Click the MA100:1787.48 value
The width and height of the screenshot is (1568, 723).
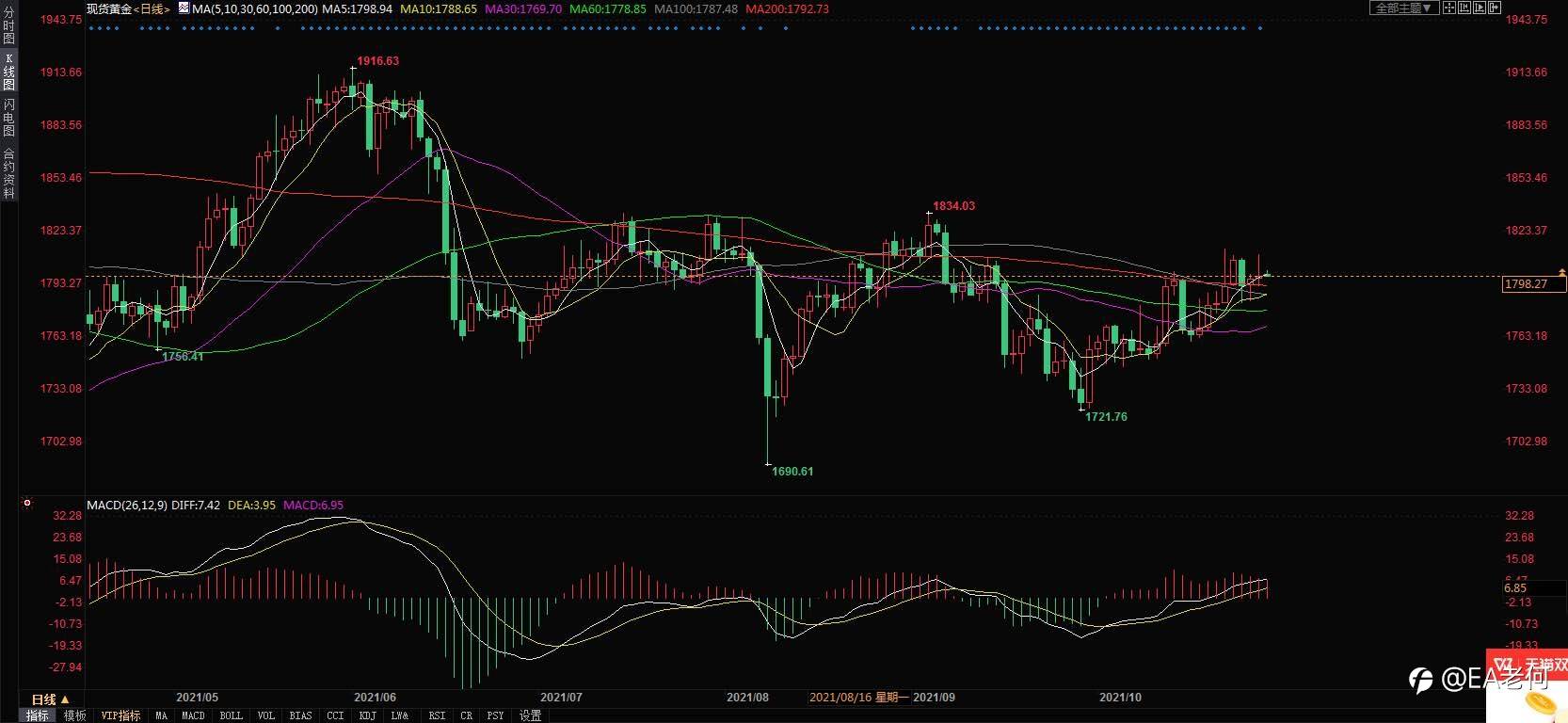coord(696,8)
